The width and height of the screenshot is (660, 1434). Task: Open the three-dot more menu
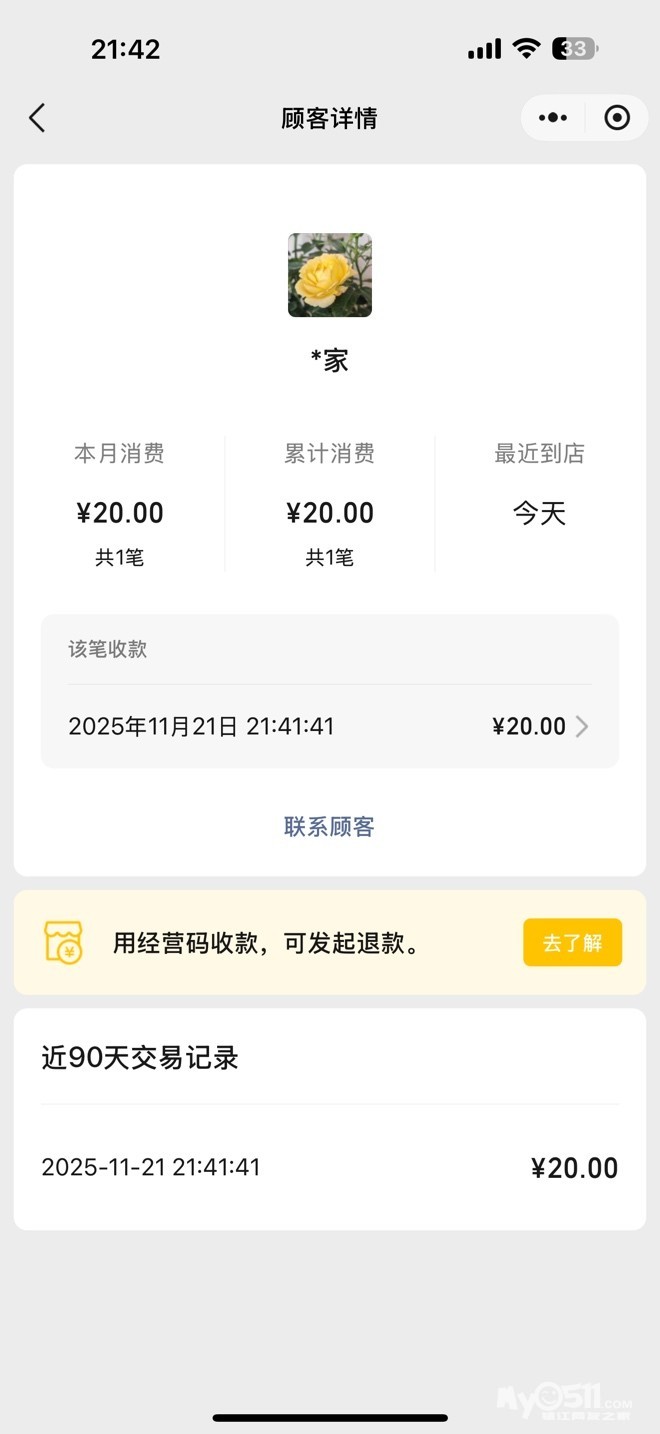pos(552,118)
